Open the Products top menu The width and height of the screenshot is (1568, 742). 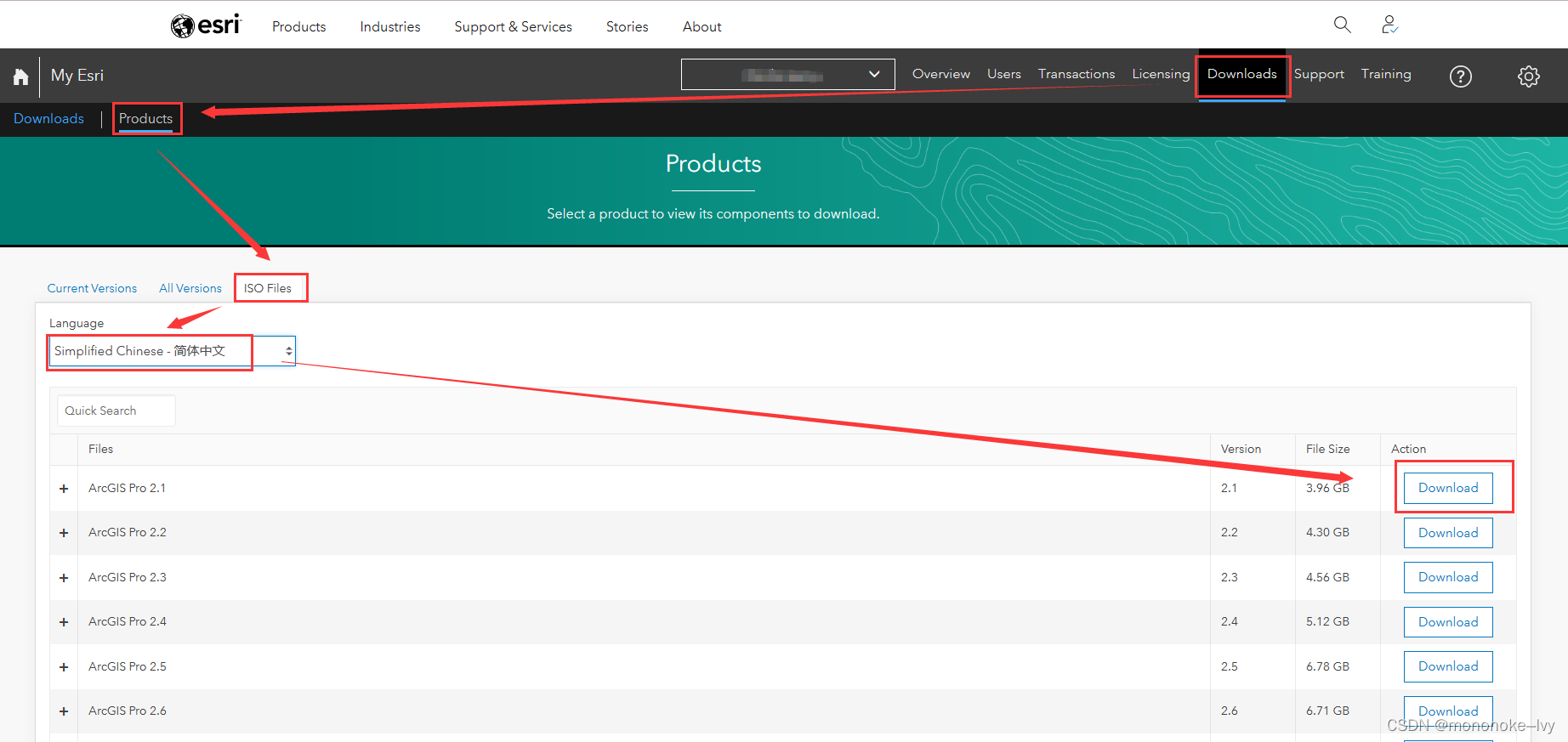point(299,26)
